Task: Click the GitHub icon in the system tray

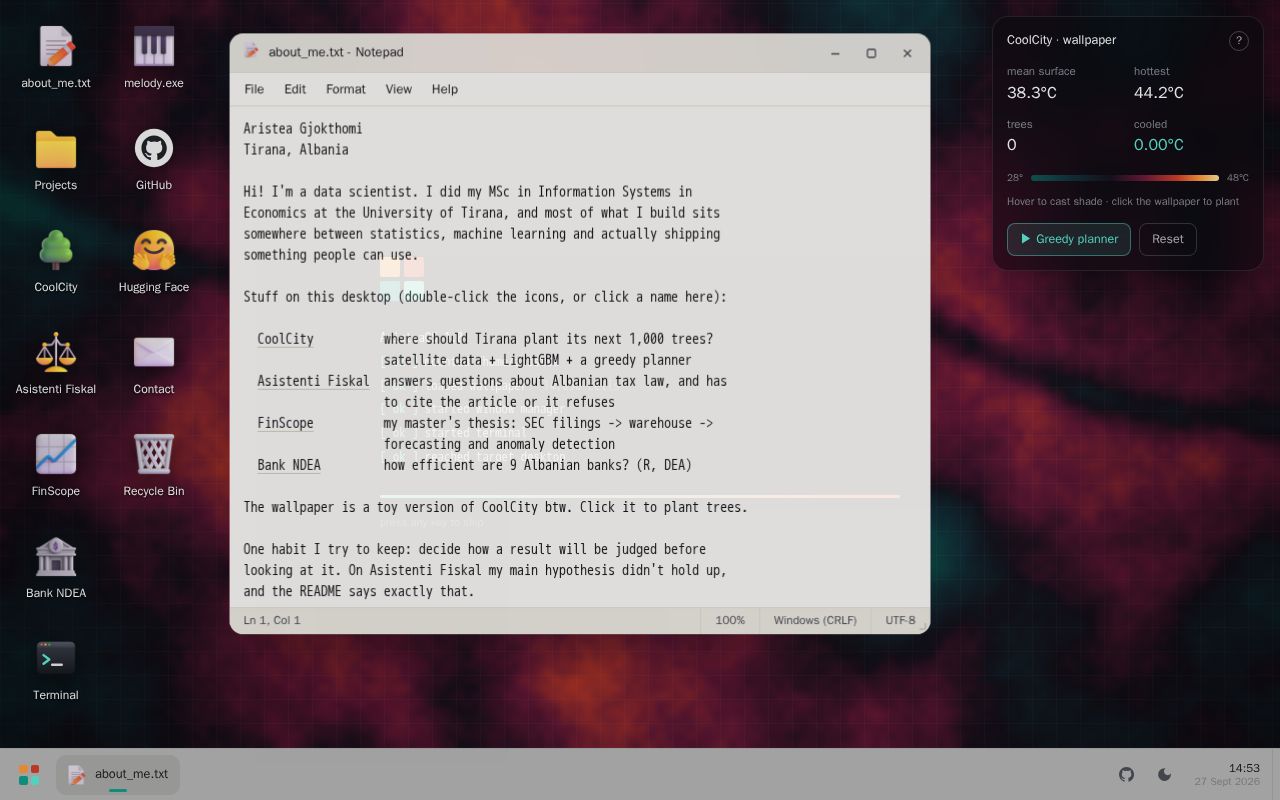Action: point(1127,775)
